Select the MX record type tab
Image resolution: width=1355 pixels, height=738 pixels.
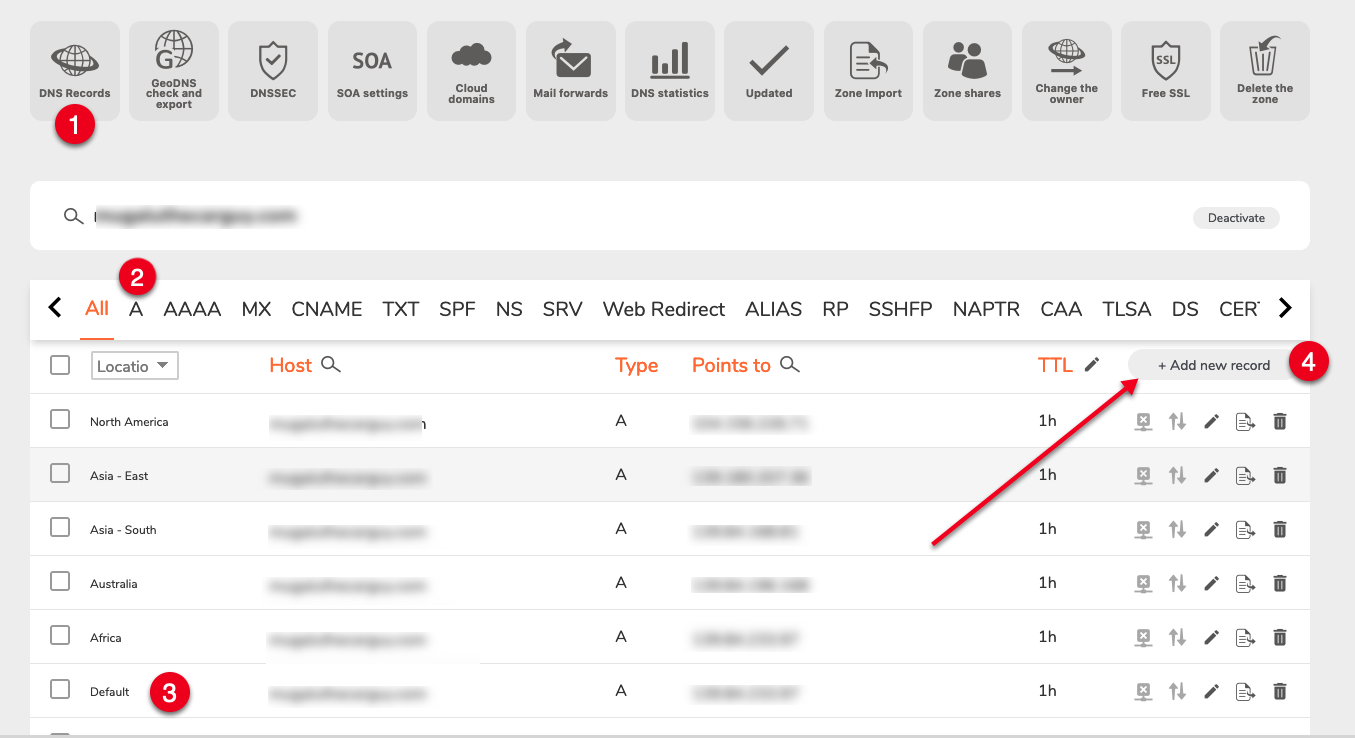pos(256,309)
